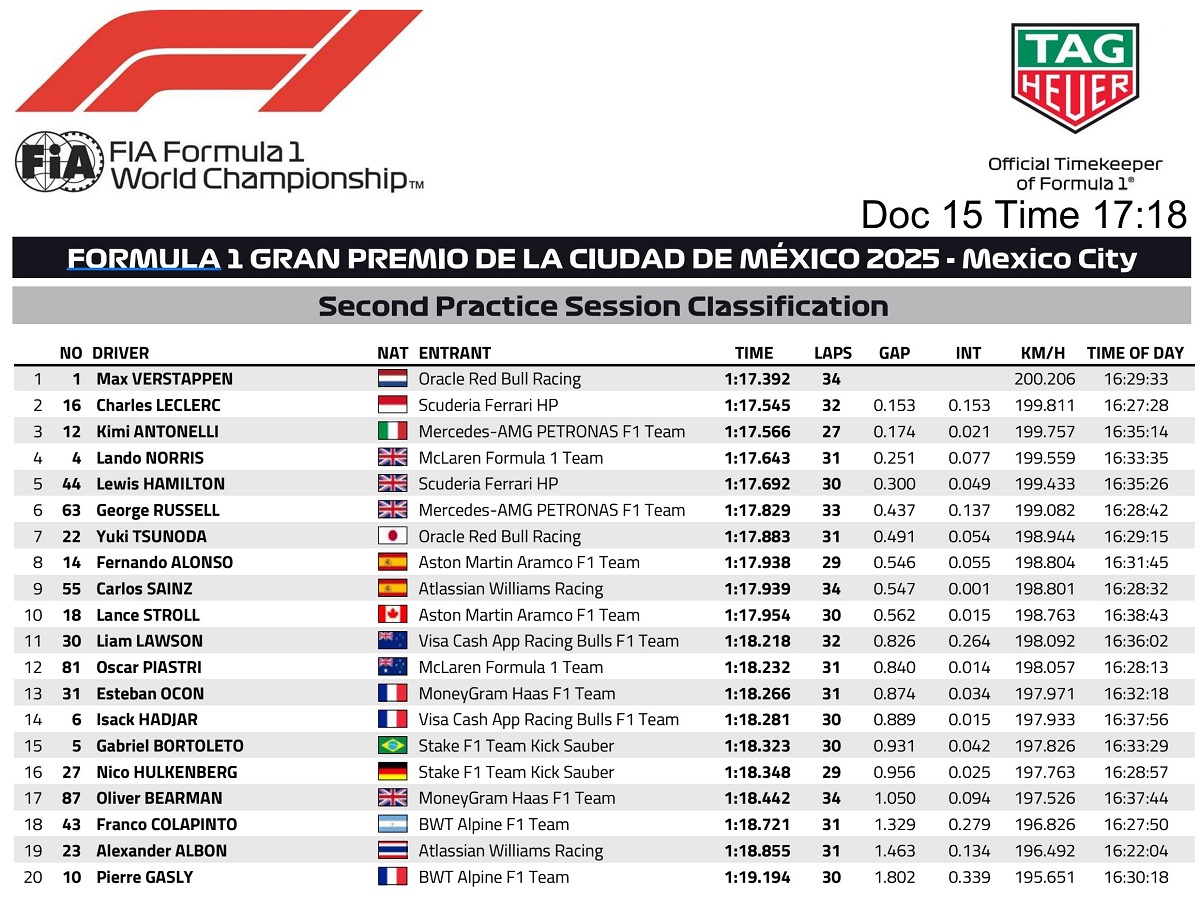Click the German flag beside Nico Hulkenberg
The width and height of the screenshot is (1200, 904).
(x=393, y=772)
